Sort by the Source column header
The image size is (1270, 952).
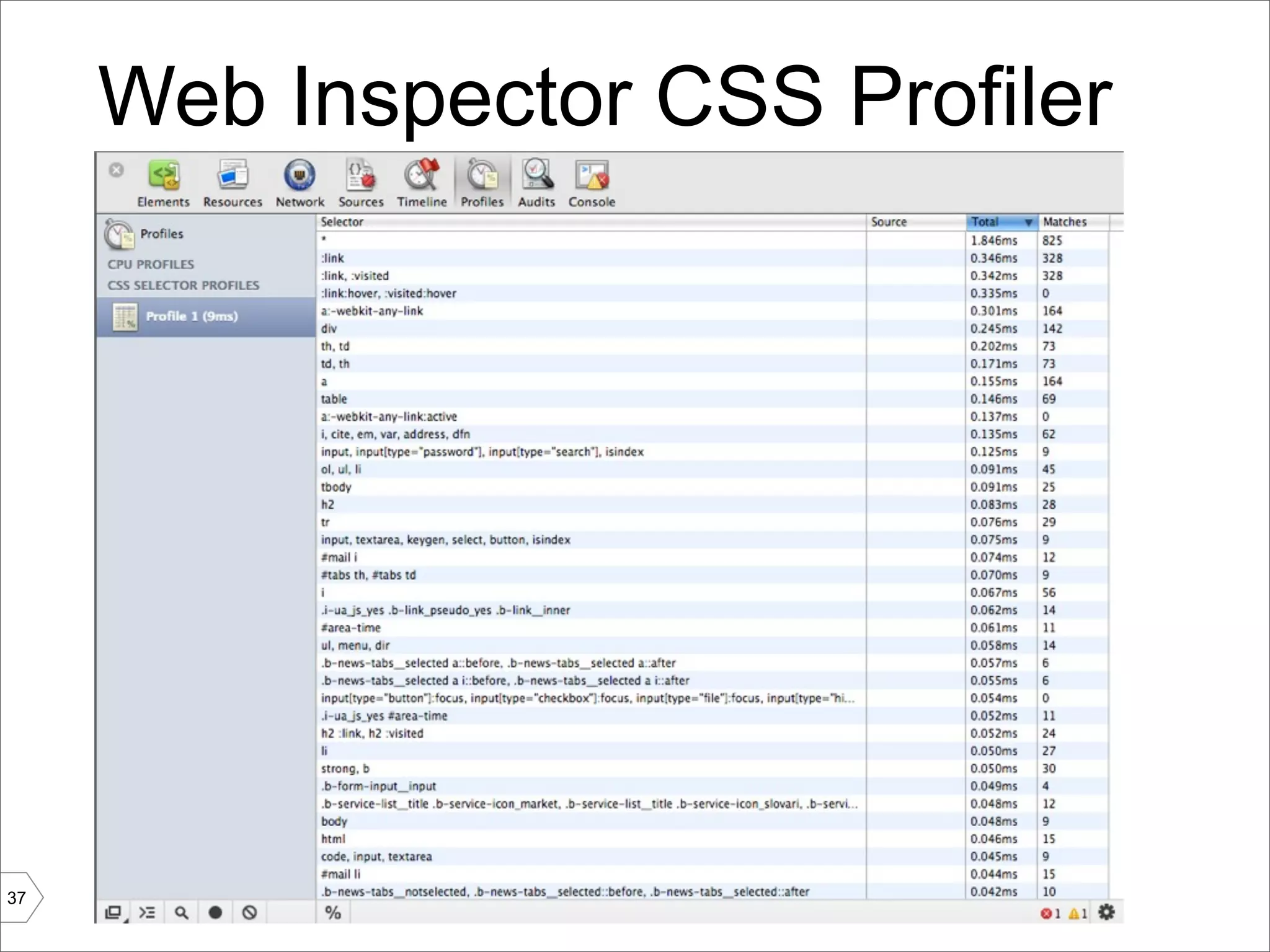click(x=916, y=222)
